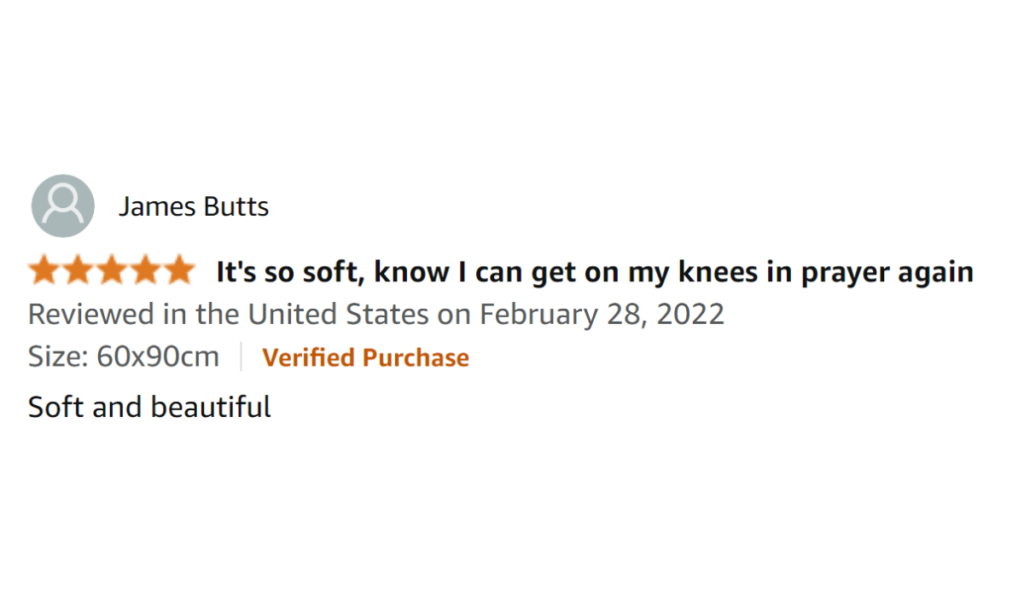Viewport: 1024px width, 614px height.
Task: Open James Butts' reviewer profile name
Action: pos(193,207)
